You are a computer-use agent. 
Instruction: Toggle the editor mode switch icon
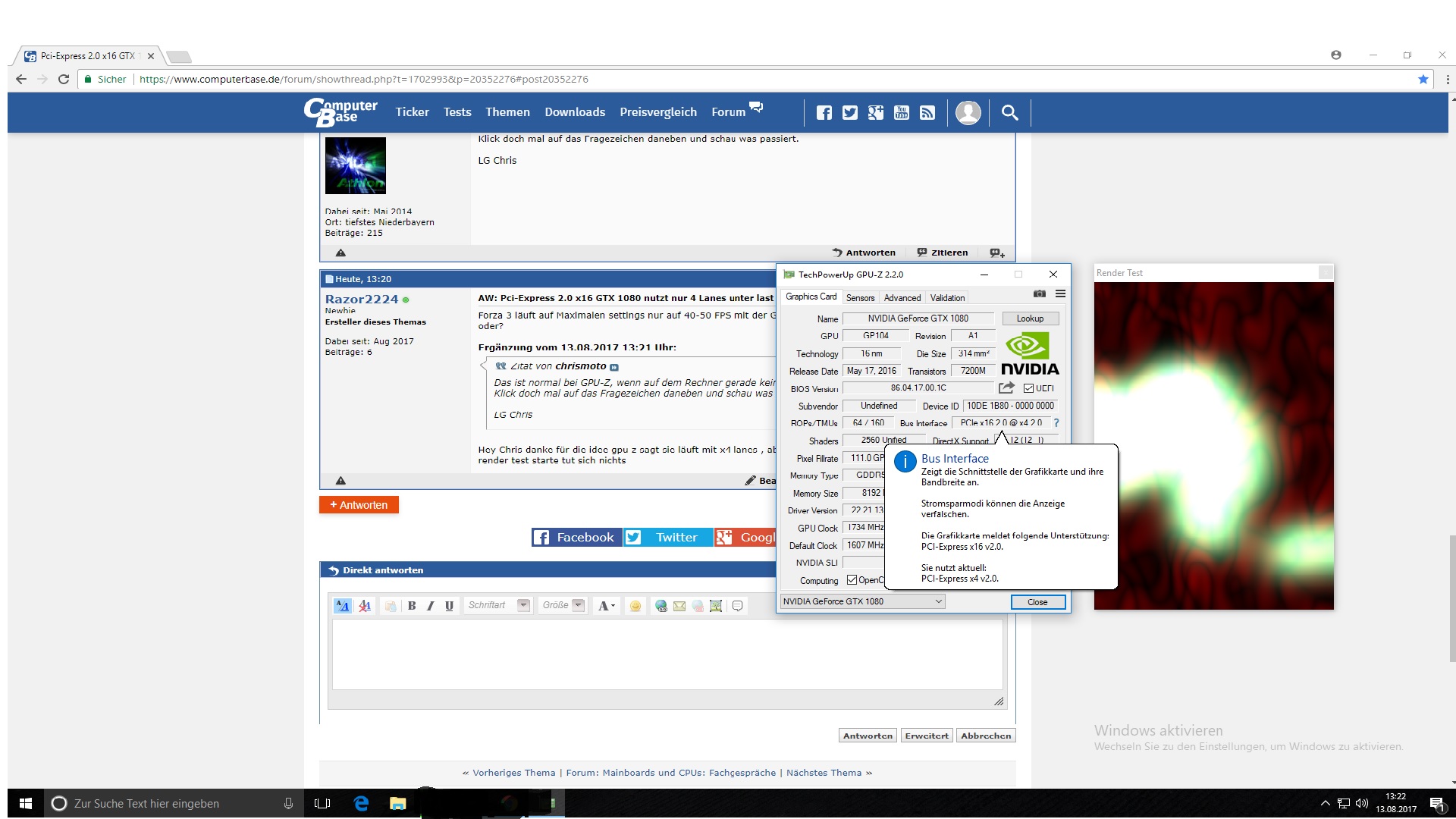pos(343,606)
